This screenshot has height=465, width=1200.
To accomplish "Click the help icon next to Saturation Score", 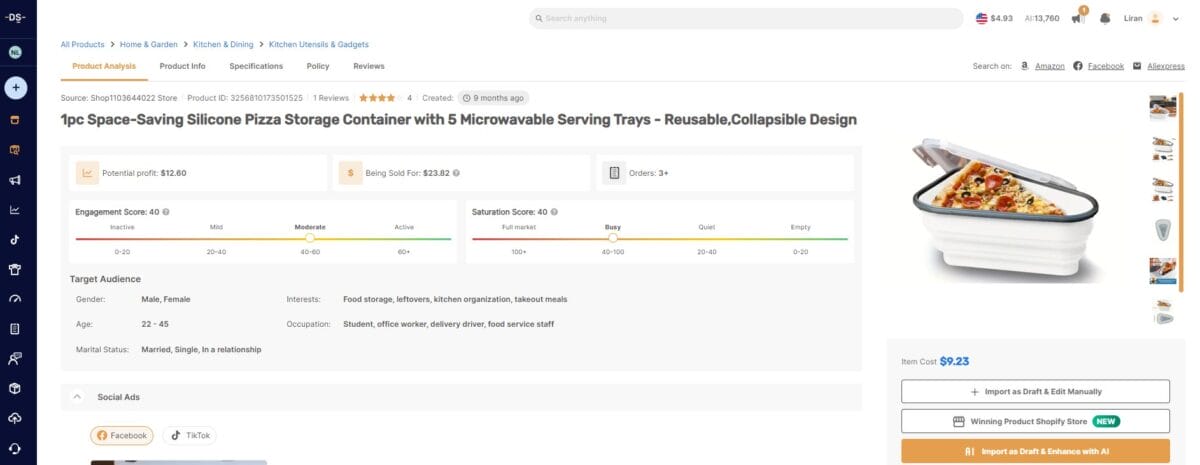I will click(x=553, y=212).
